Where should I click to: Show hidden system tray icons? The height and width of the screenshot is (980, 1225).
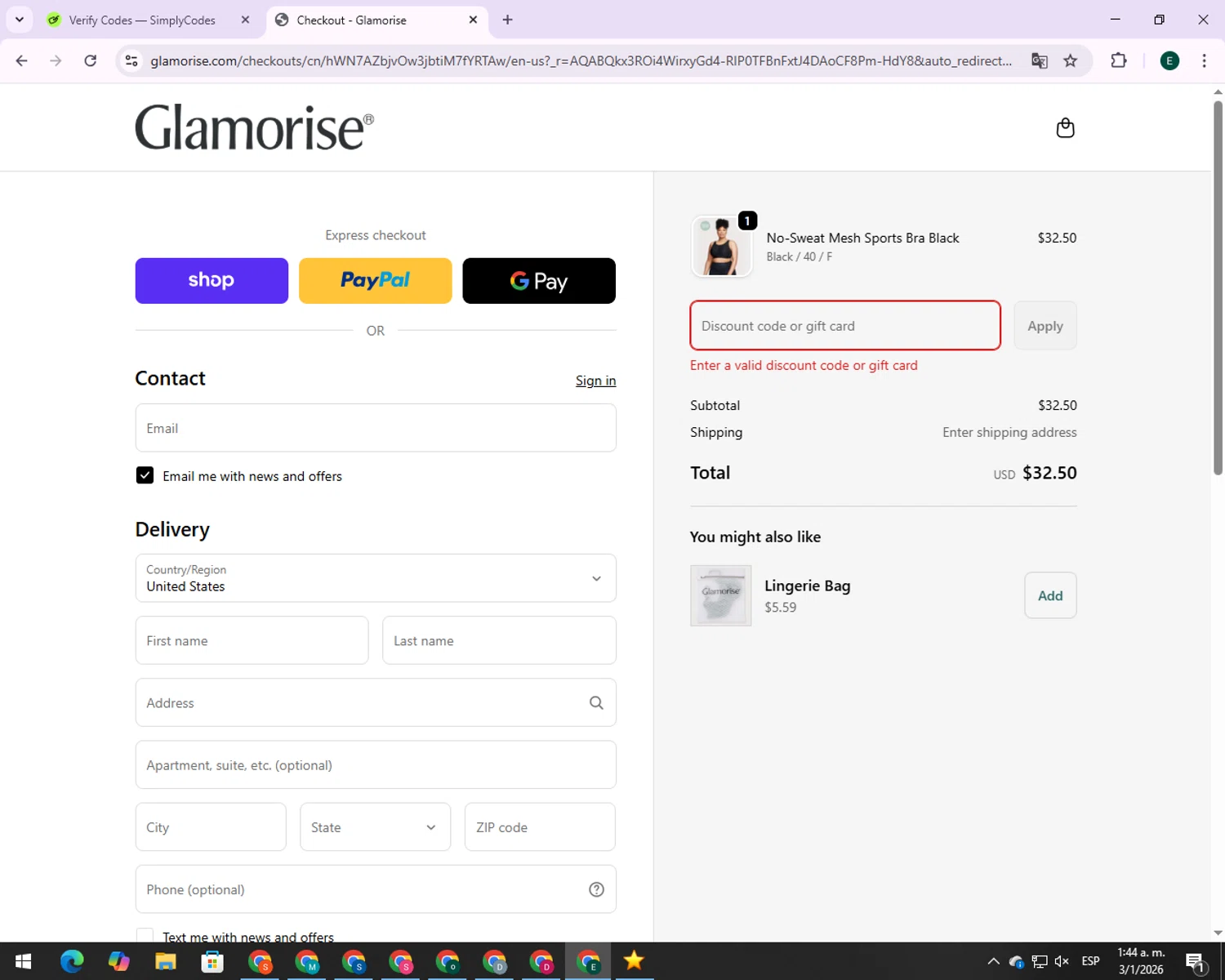click(993, 961)
